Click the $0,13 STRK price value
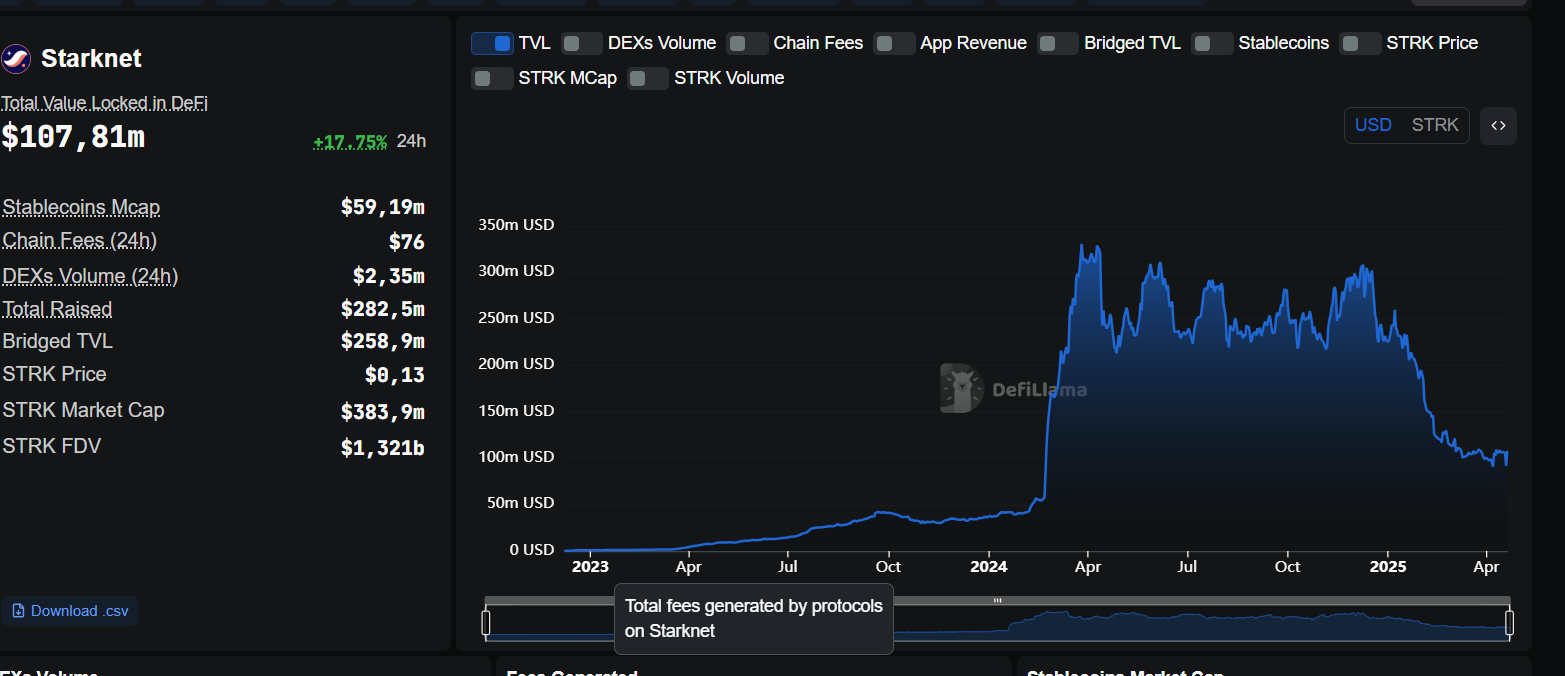The height and width of the screenshot is (676, 1565). [395, 376]
